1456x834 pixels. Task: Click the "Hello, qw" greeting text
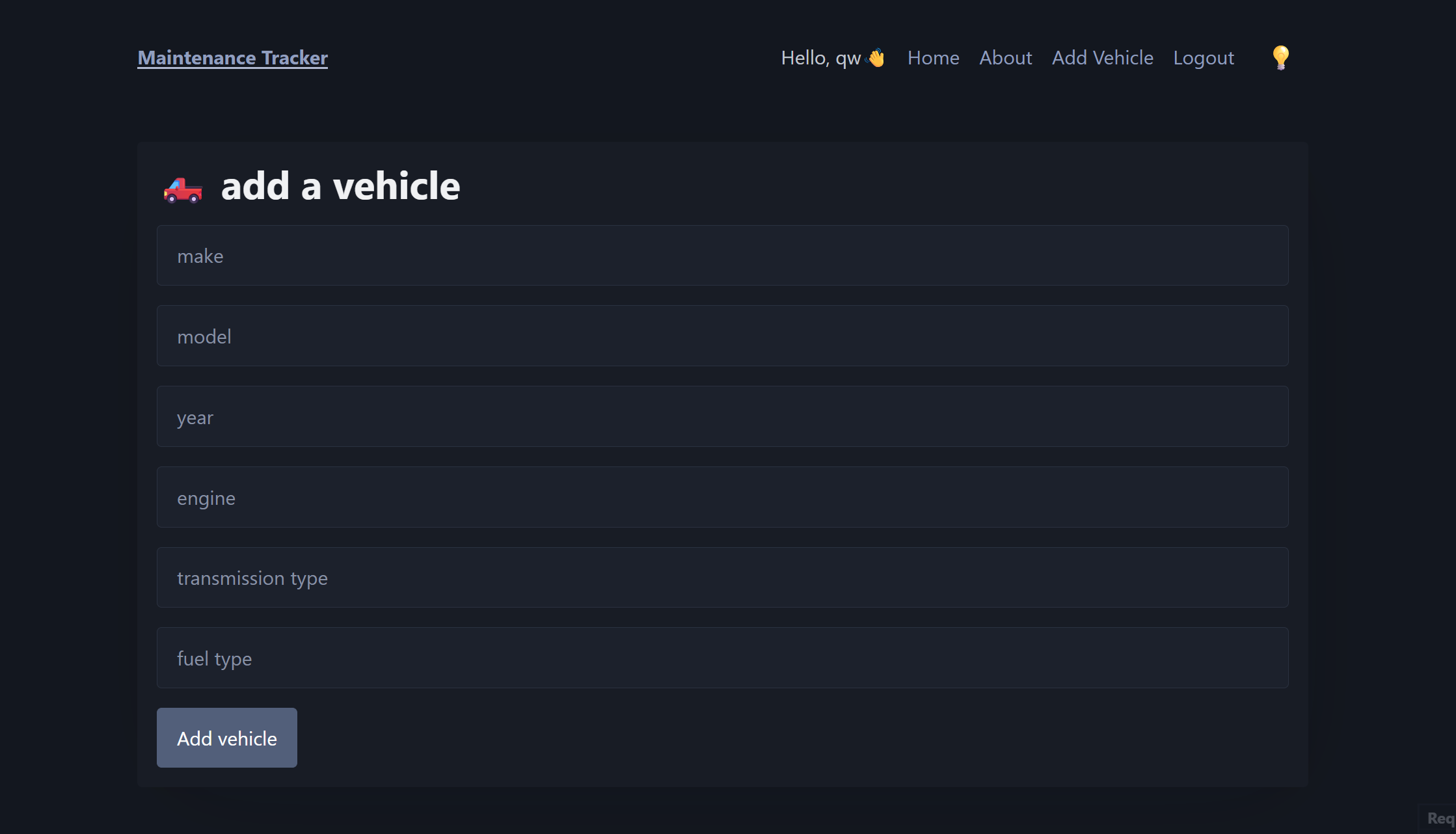(x=820, y=58)
